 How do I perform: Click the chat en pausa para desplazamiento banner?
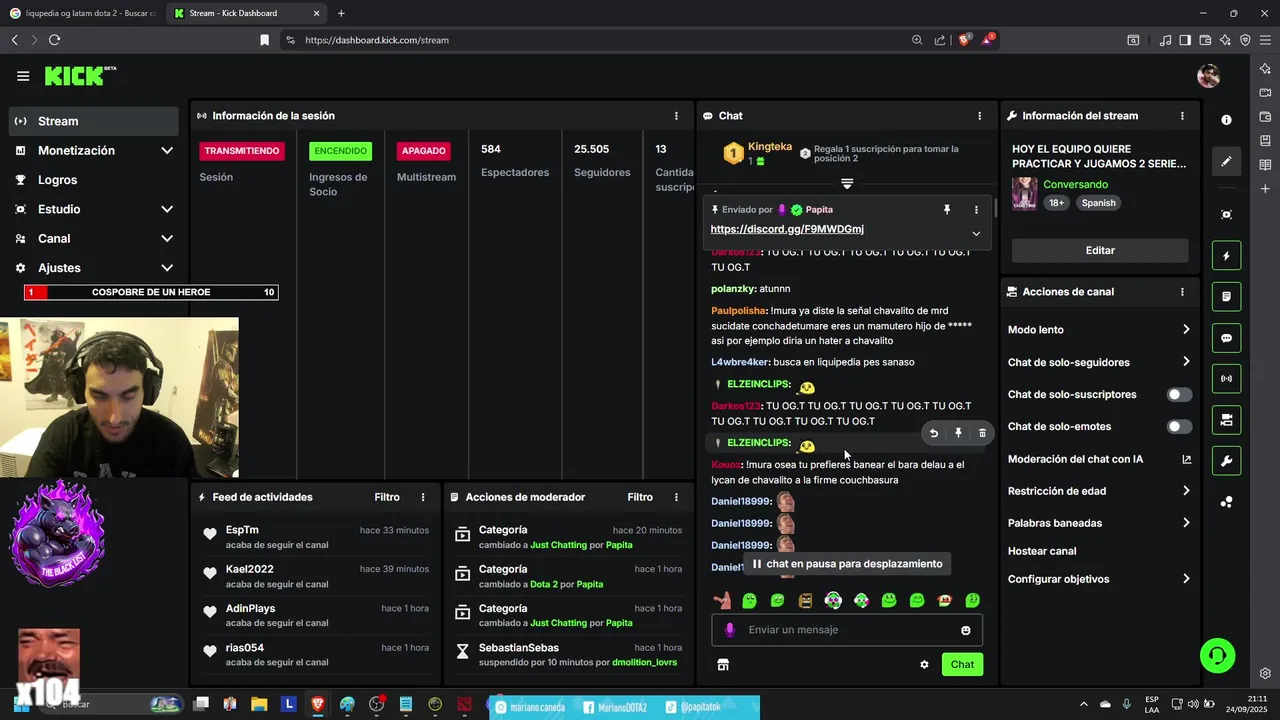pos(847,564)
